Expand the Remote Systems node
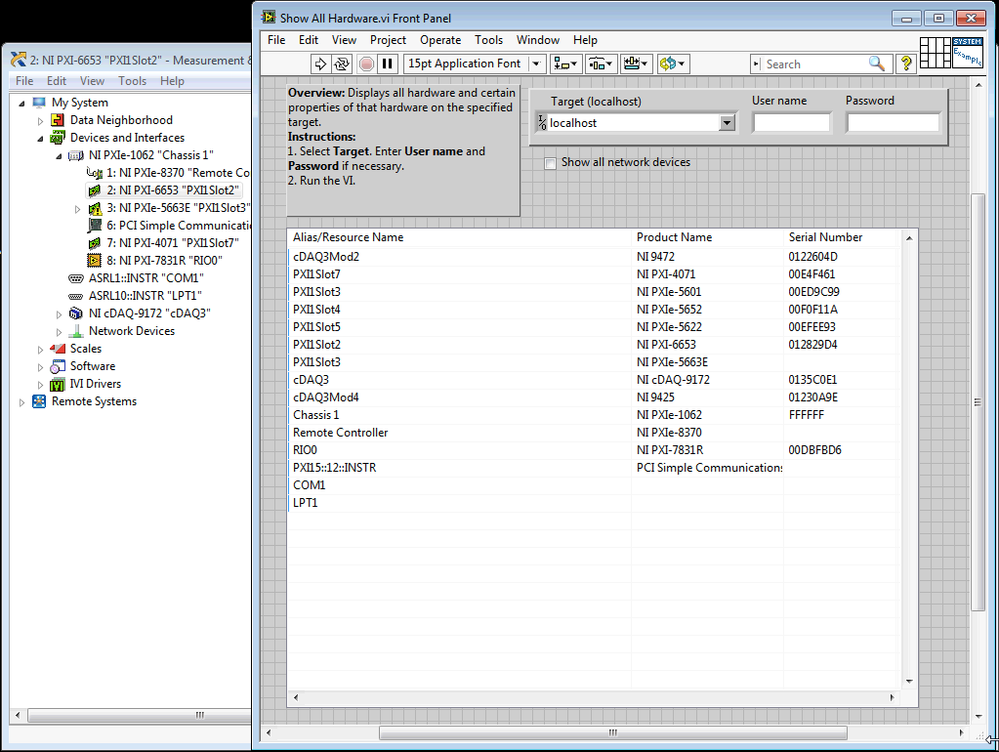 tap(22, 402)
